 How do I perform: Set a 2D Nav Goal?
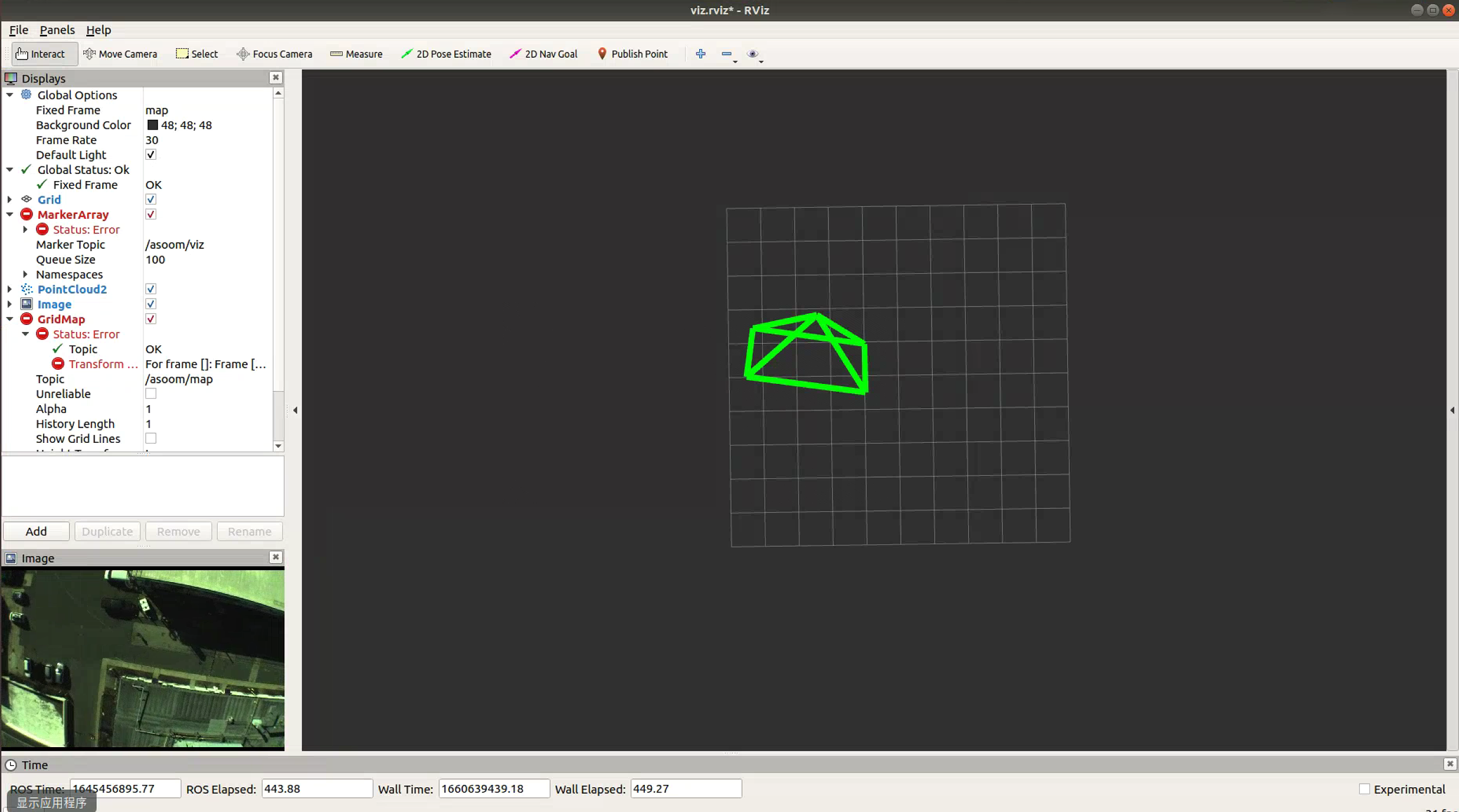click(x=543, y=54)
